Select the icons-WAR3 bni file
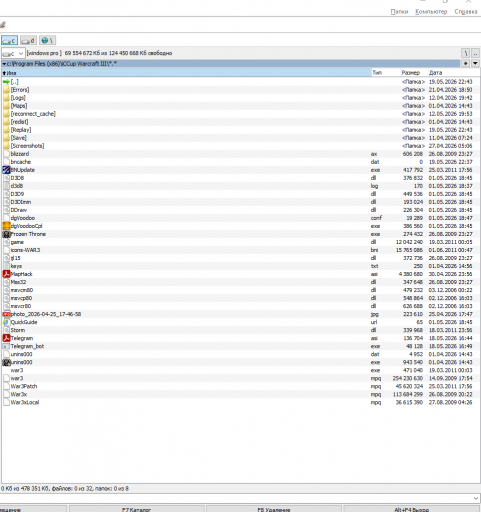481x512 pixels. [240, 250]
